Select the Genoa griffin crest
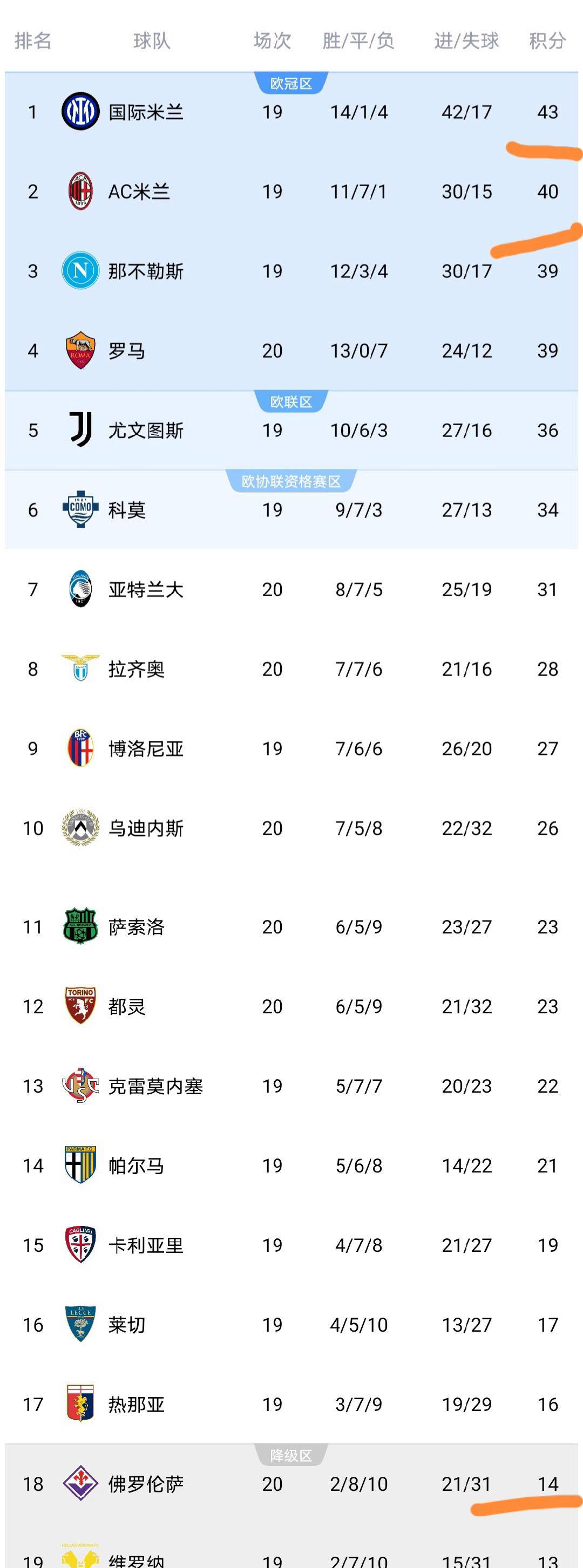The width and height of the screenshot is (583, 1568). tap(80, 1403)
